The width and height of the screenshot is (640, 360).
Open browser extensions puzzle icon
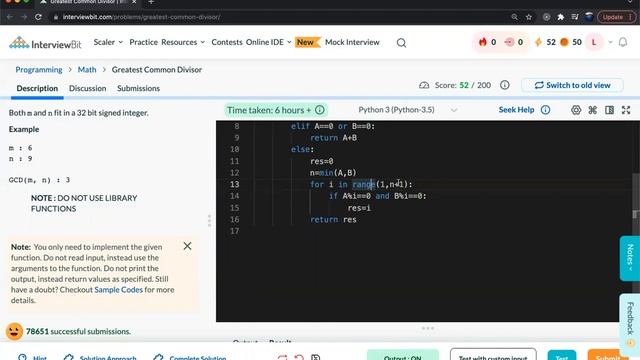click(x=560, y=17)
